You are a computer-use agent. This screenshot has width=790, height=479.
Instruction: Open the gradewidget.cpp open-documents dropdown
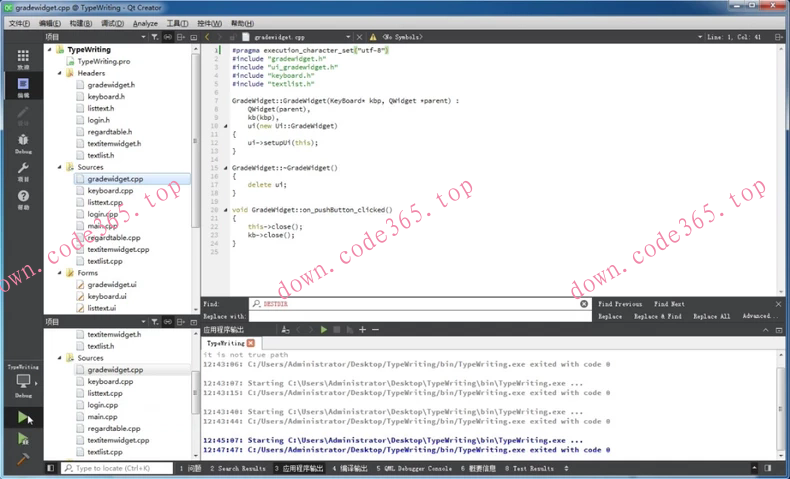pos(347,37)
